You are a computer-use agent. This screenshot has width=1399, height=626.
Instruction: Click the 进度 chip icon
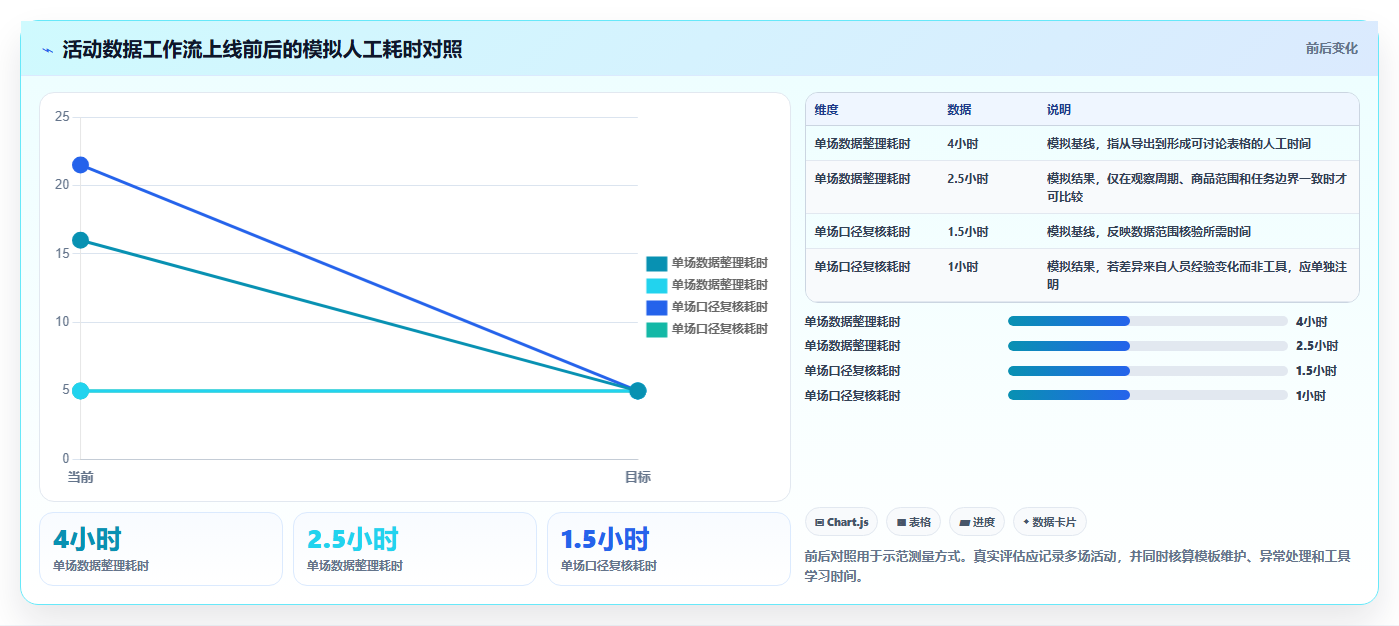(964, 522)
